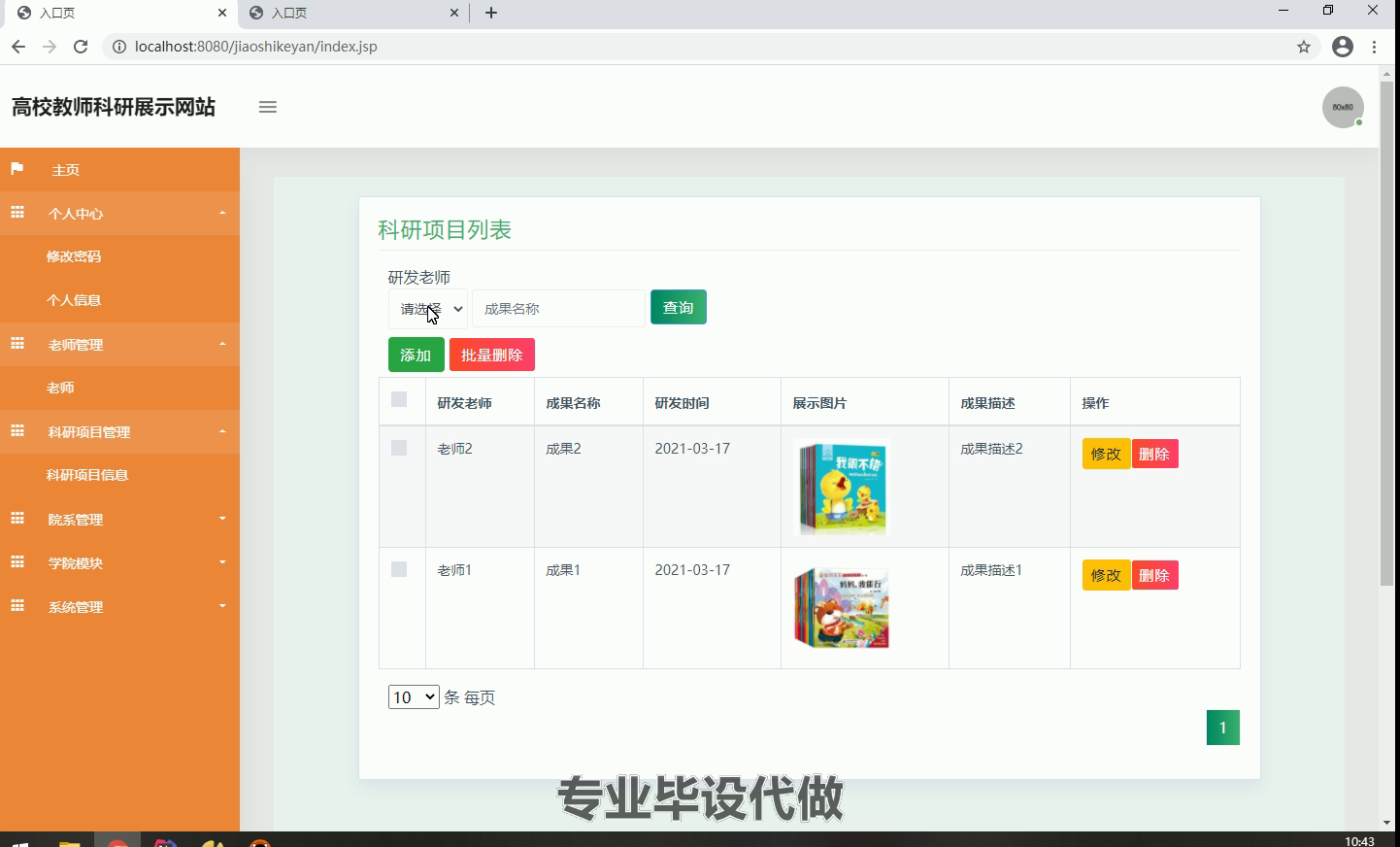Collapse the 个人中心 menu section
This screenshot has height=847, width=1400.
(x=119, y=213)
